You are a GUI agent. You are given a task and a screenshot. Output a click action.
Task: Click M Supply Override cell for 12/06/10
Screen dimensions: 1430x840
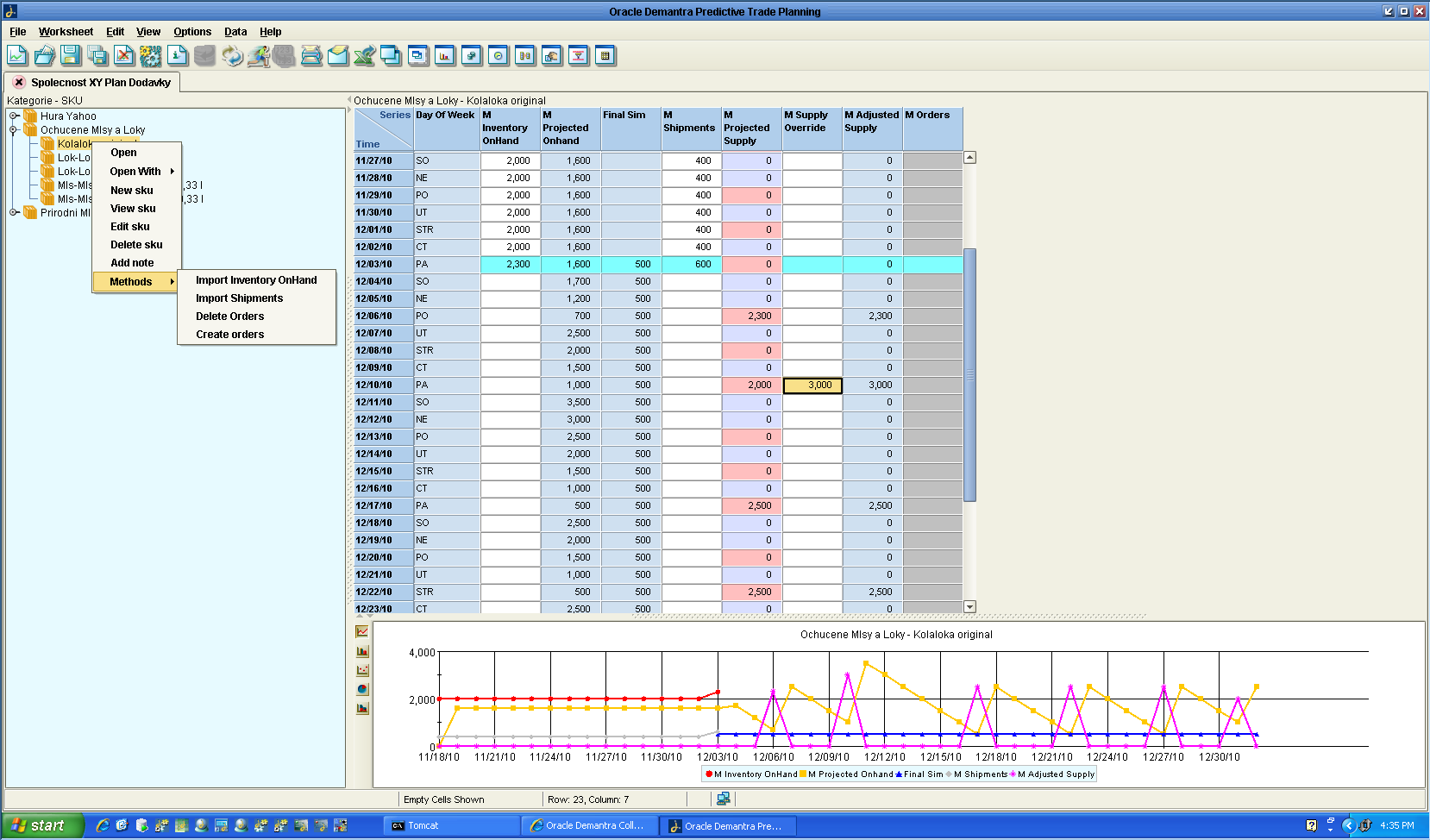tap(812, 317)
